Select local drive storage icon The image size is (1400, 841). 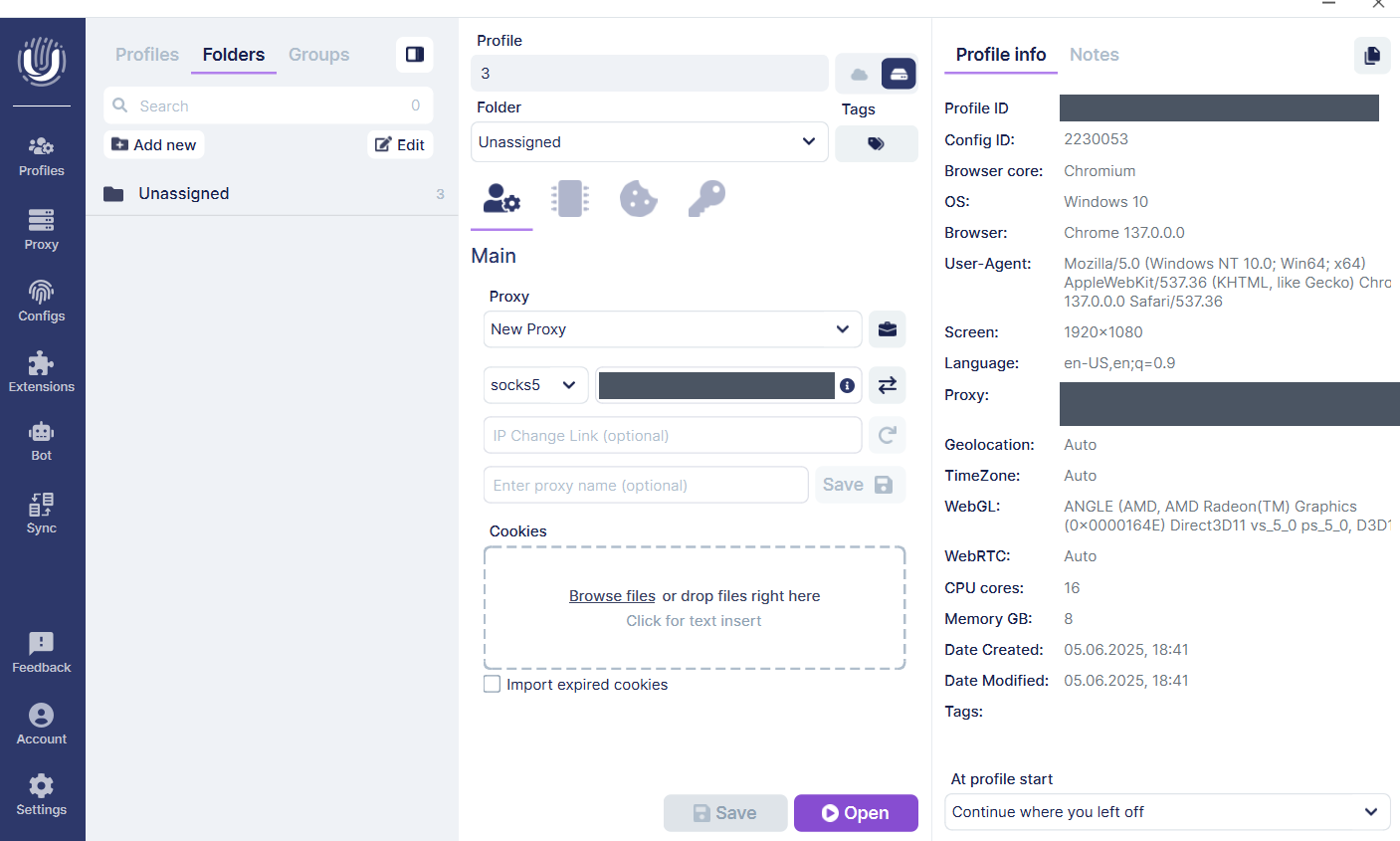coord(899,74)
